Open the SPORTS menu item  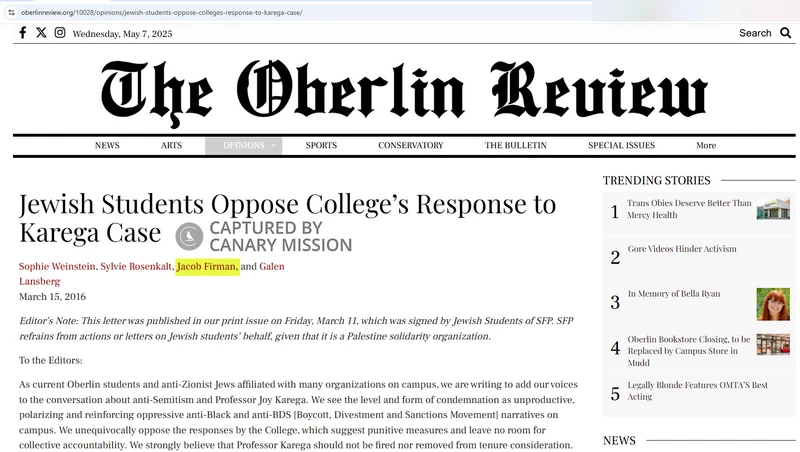click(x=321, y=145)
